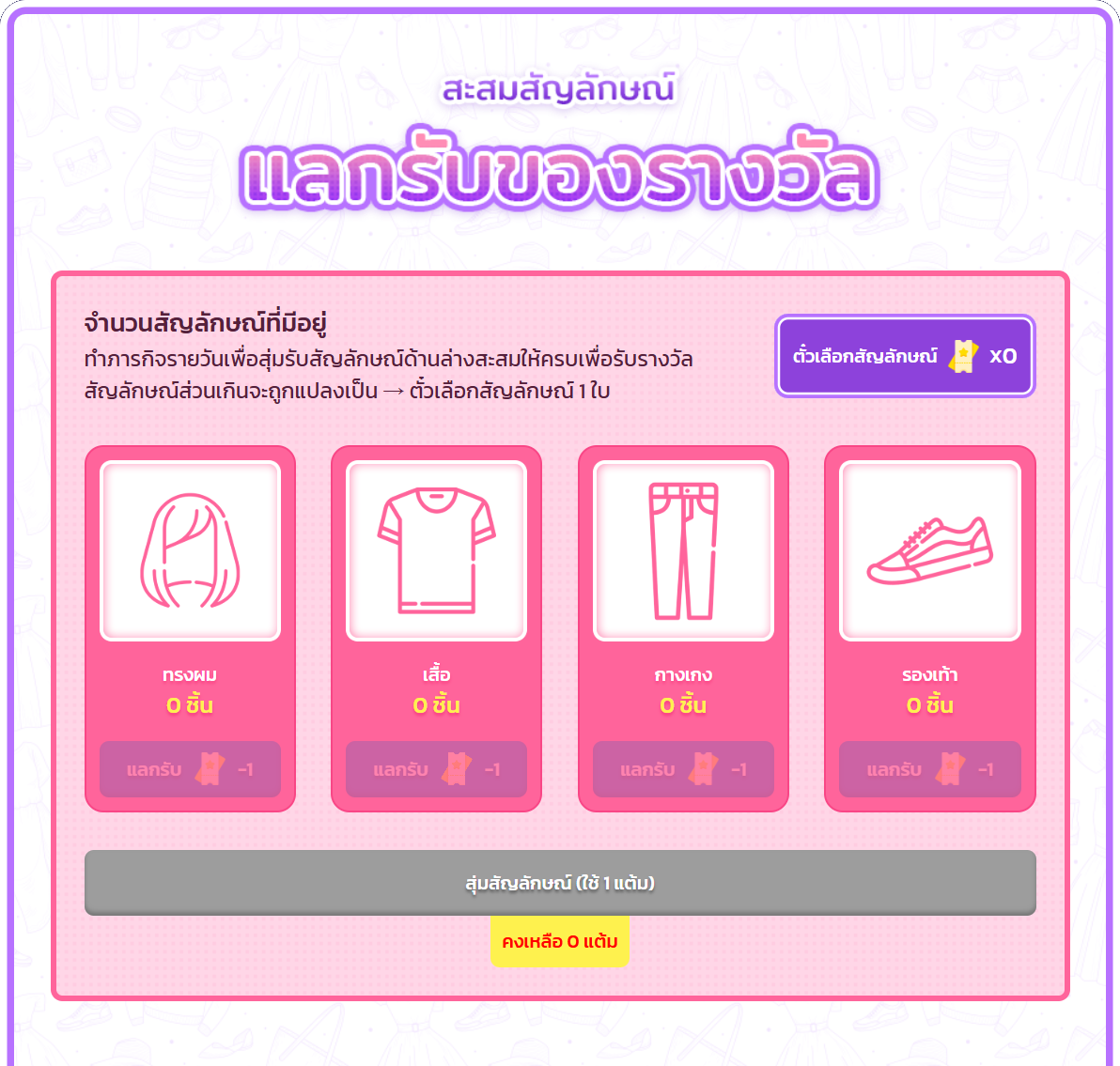Redeem (แลกรับ) the shoes symbol

coord(930,769)
